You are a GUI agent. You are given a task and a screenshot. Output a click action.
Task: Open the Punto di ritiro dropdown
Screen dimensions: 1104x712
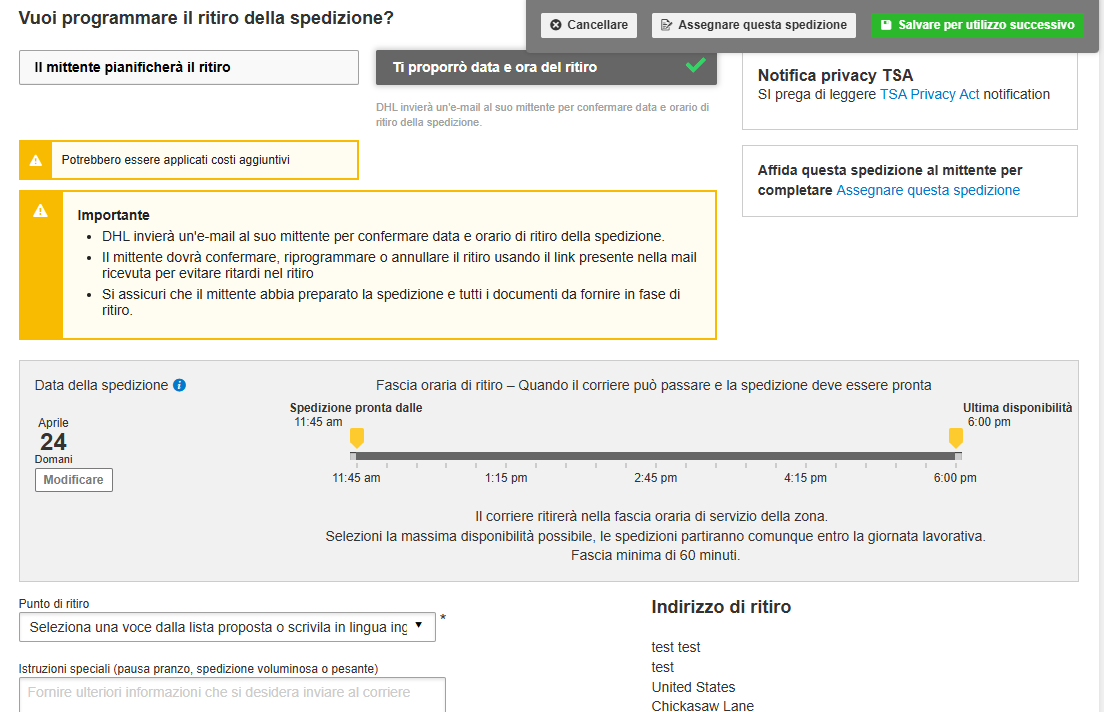coord(218,627)
